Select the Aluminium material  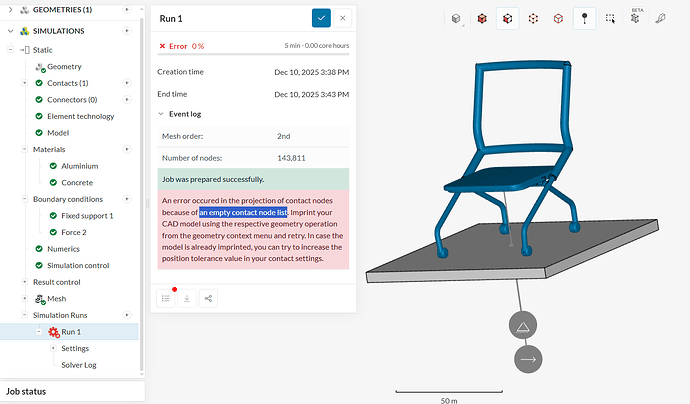coord(80,166)
